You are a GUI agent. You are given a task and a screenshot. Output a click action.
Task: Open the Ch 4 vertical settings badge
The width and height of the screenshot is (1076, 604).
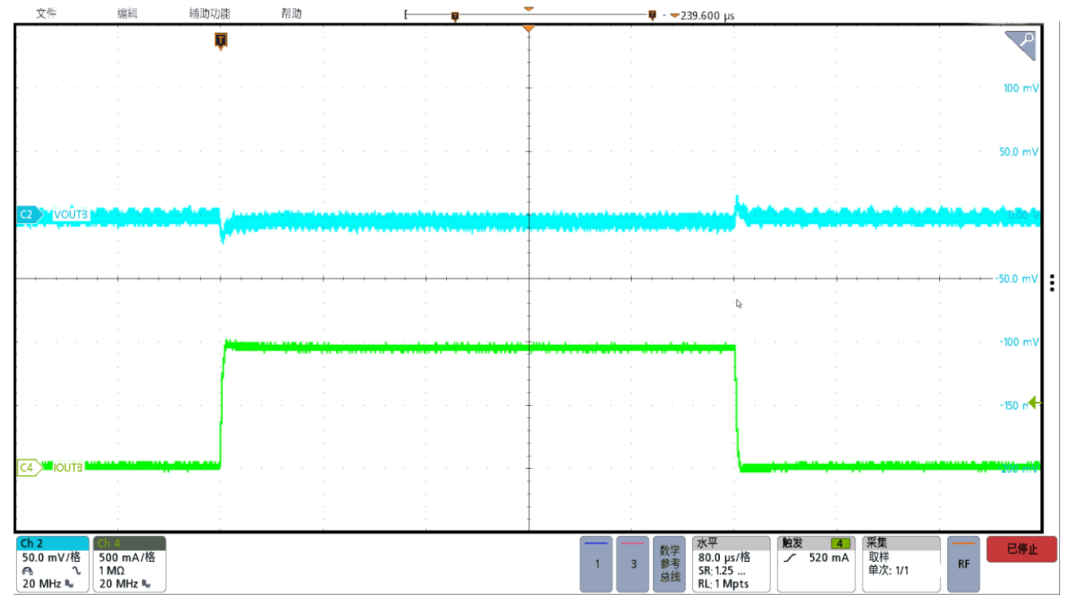click(129, 564)
